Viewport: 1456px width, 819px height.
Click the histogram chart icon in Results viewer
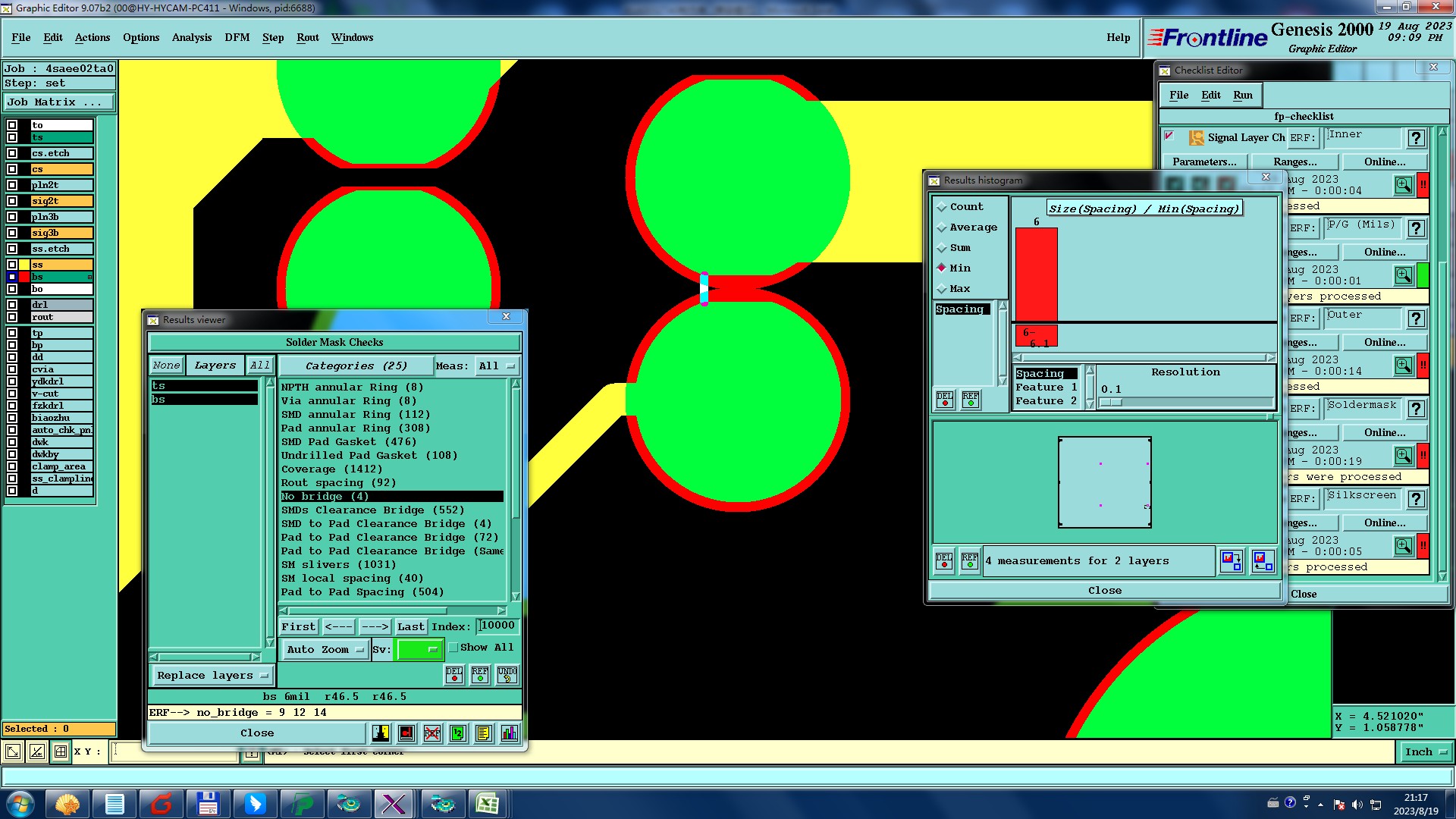pyautogui.click(x=510, y=733)
